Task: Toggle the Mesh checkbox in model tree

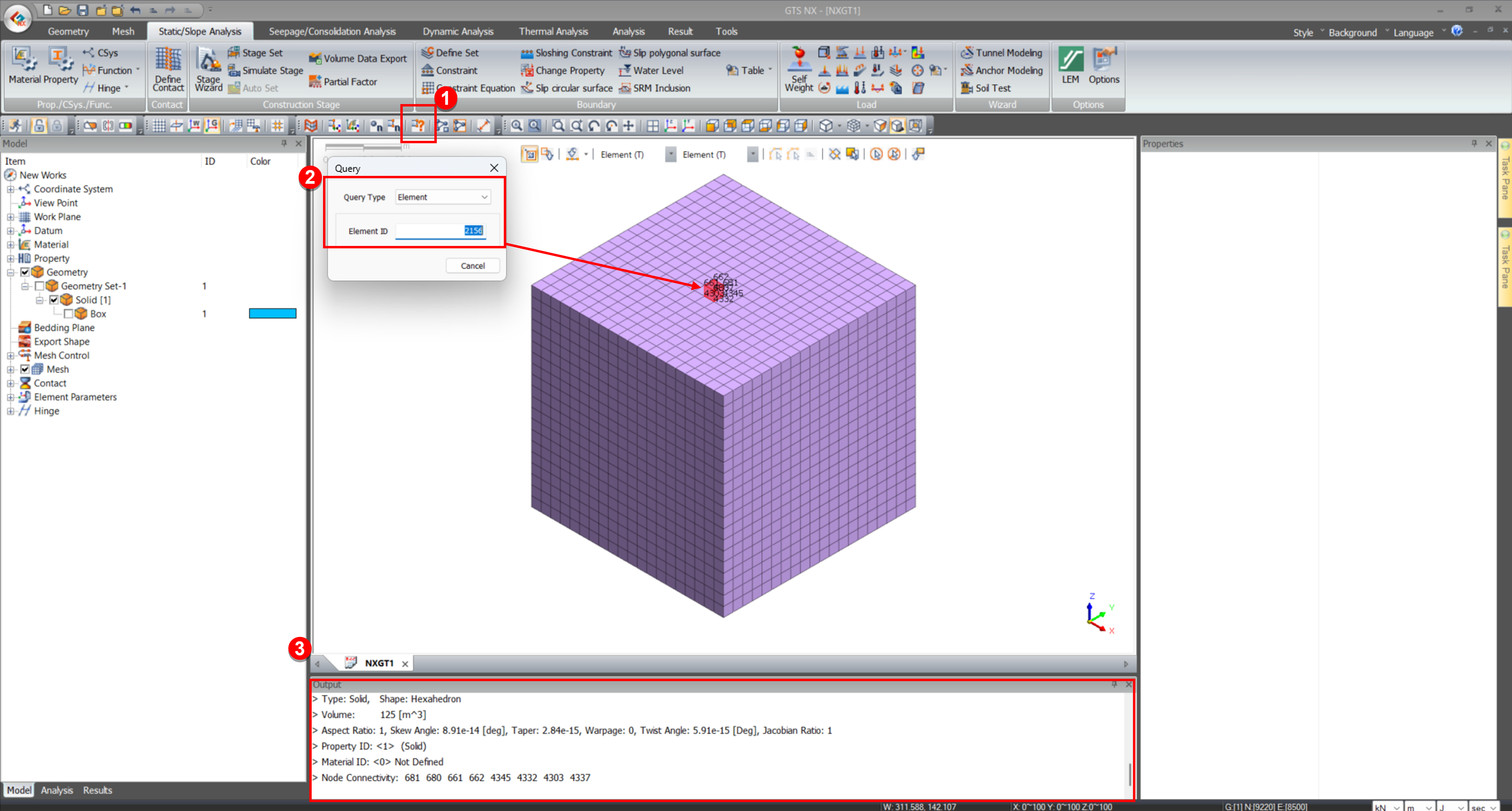Action: pyautogui.click(x=25, y=369)
